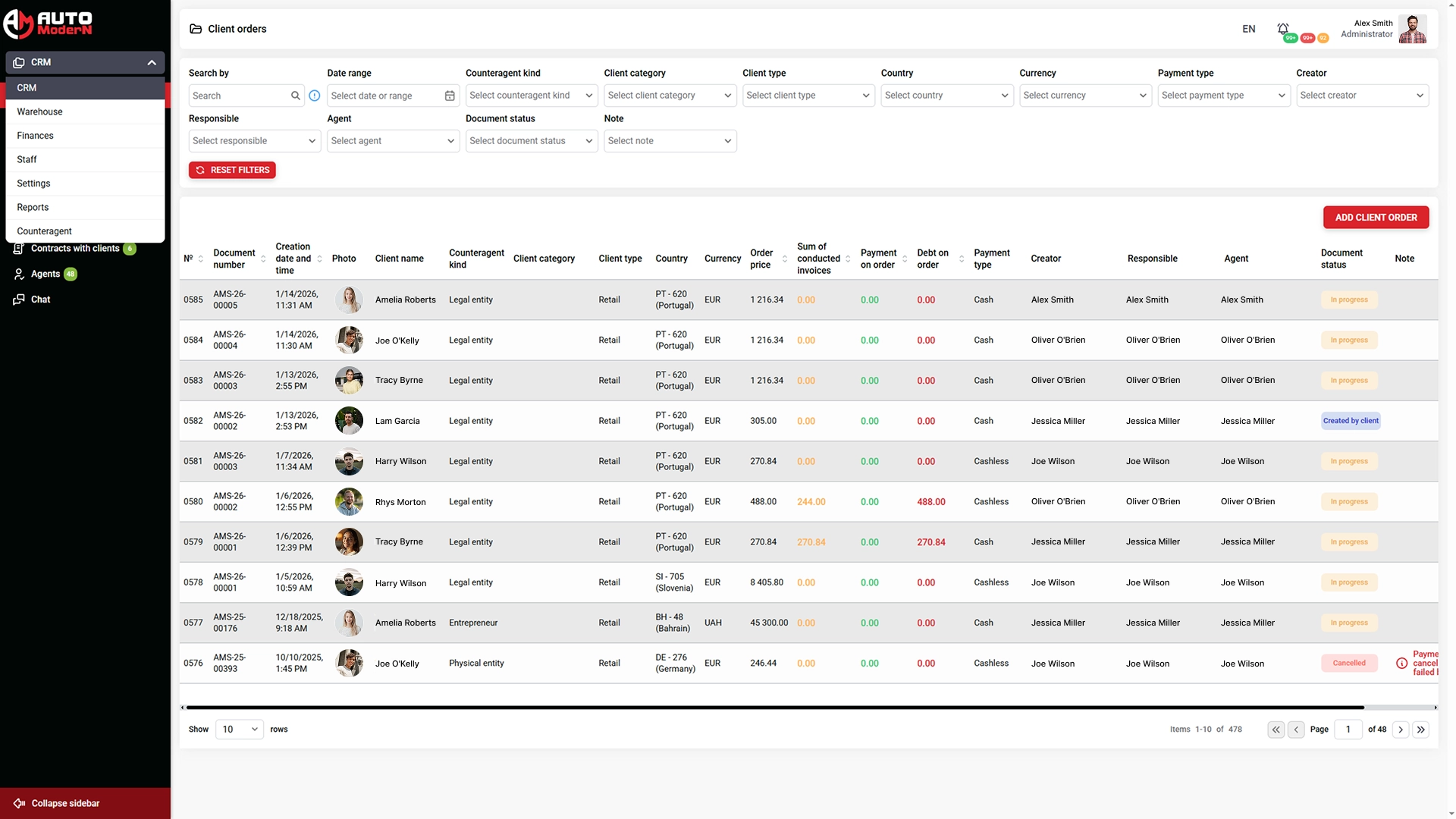Open the Chat section in the sidebar
Viewport: 1456px width, 819px height.
pyautogui.click(x=39, y=299)
